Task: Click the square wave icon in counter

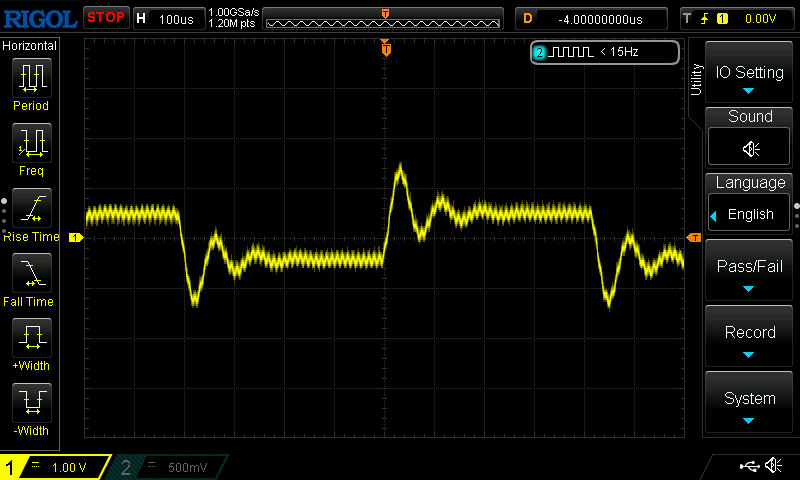Action: click(x=571, y=52)
